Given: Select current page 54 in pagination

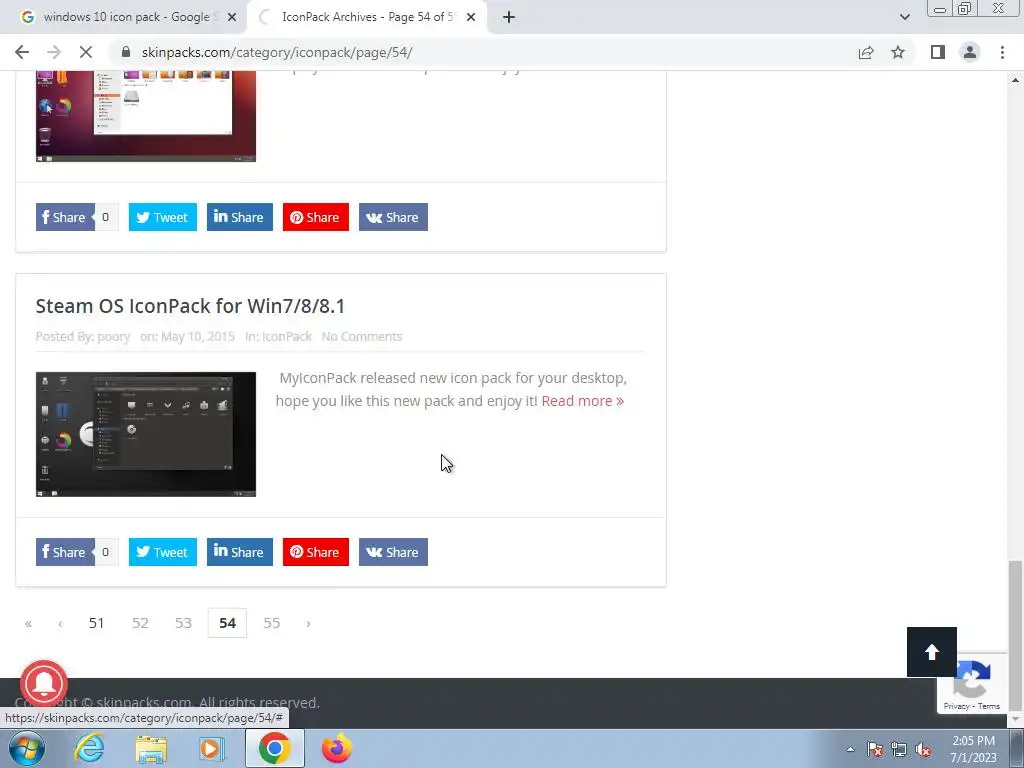Looking at the screenshot, I should pos(227,623).
